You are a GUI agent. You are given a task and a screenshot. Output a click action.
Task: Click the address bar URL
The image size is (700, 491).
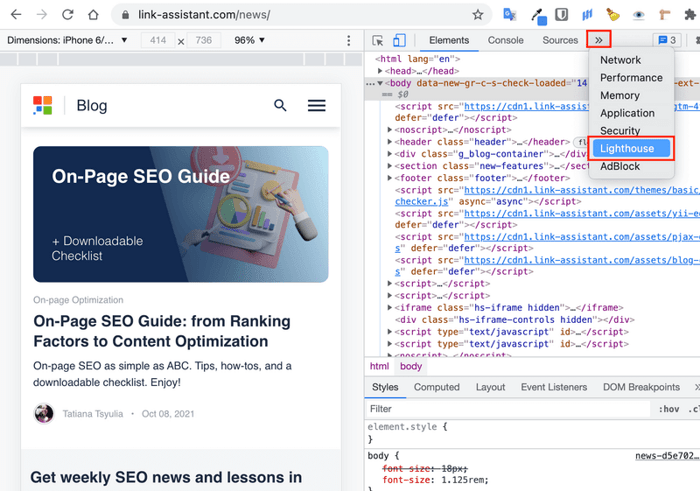pyautogui.click(x=204, y=15)
